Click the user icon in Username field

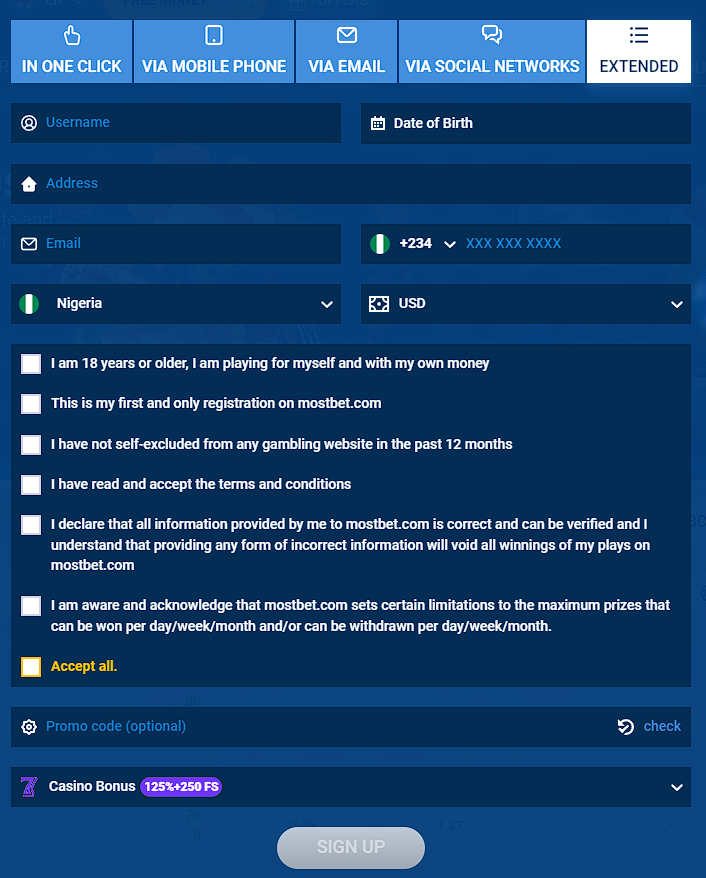(x=28, y=123)
